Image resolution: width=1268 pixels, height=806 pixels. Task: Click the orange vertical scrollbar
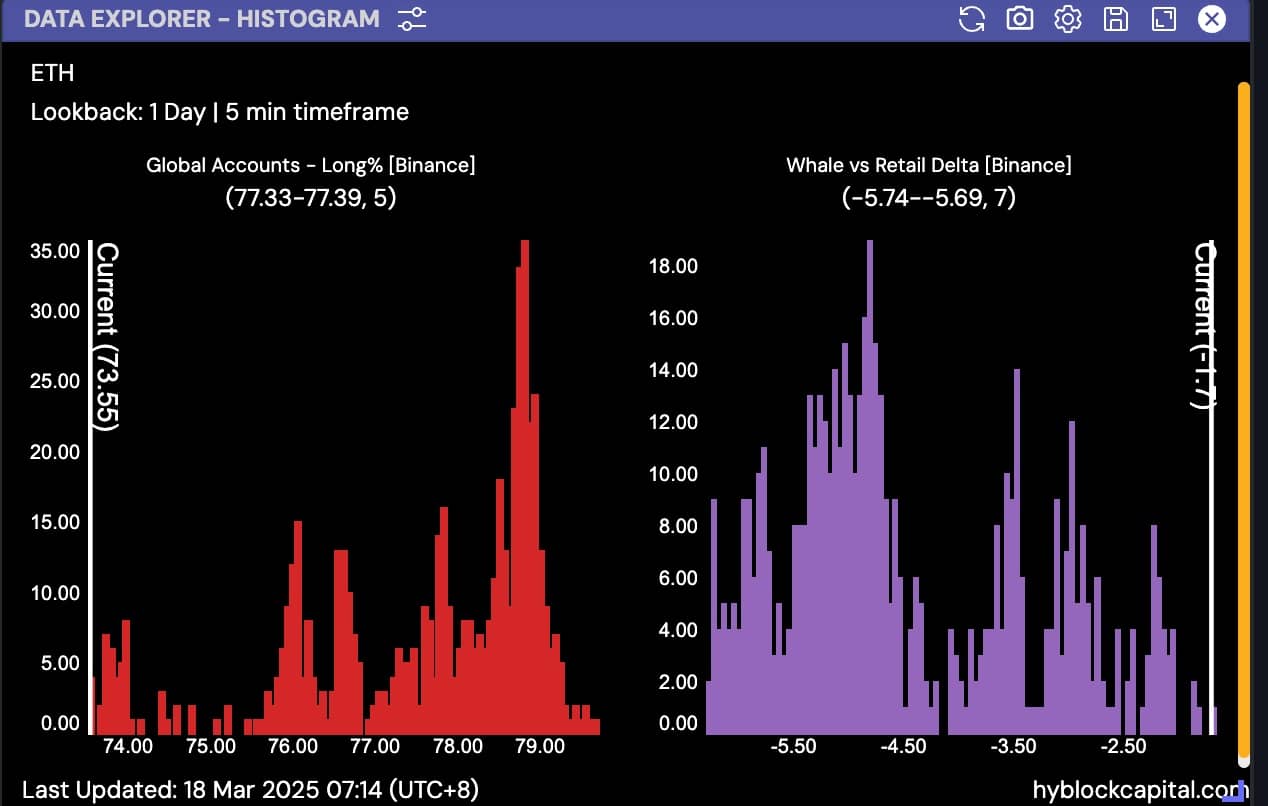point(1244,420)
